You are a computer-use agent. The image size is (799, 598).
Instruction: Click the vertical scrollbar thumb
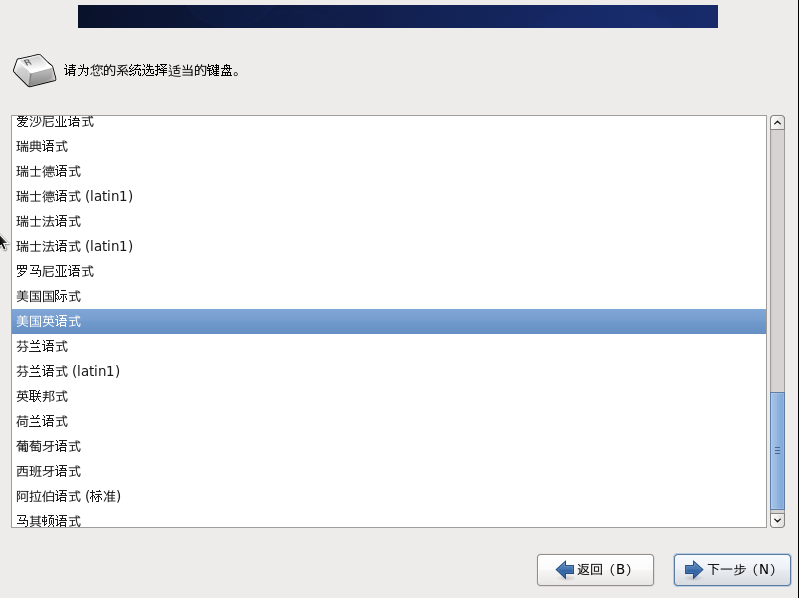[x=777, y=451]
